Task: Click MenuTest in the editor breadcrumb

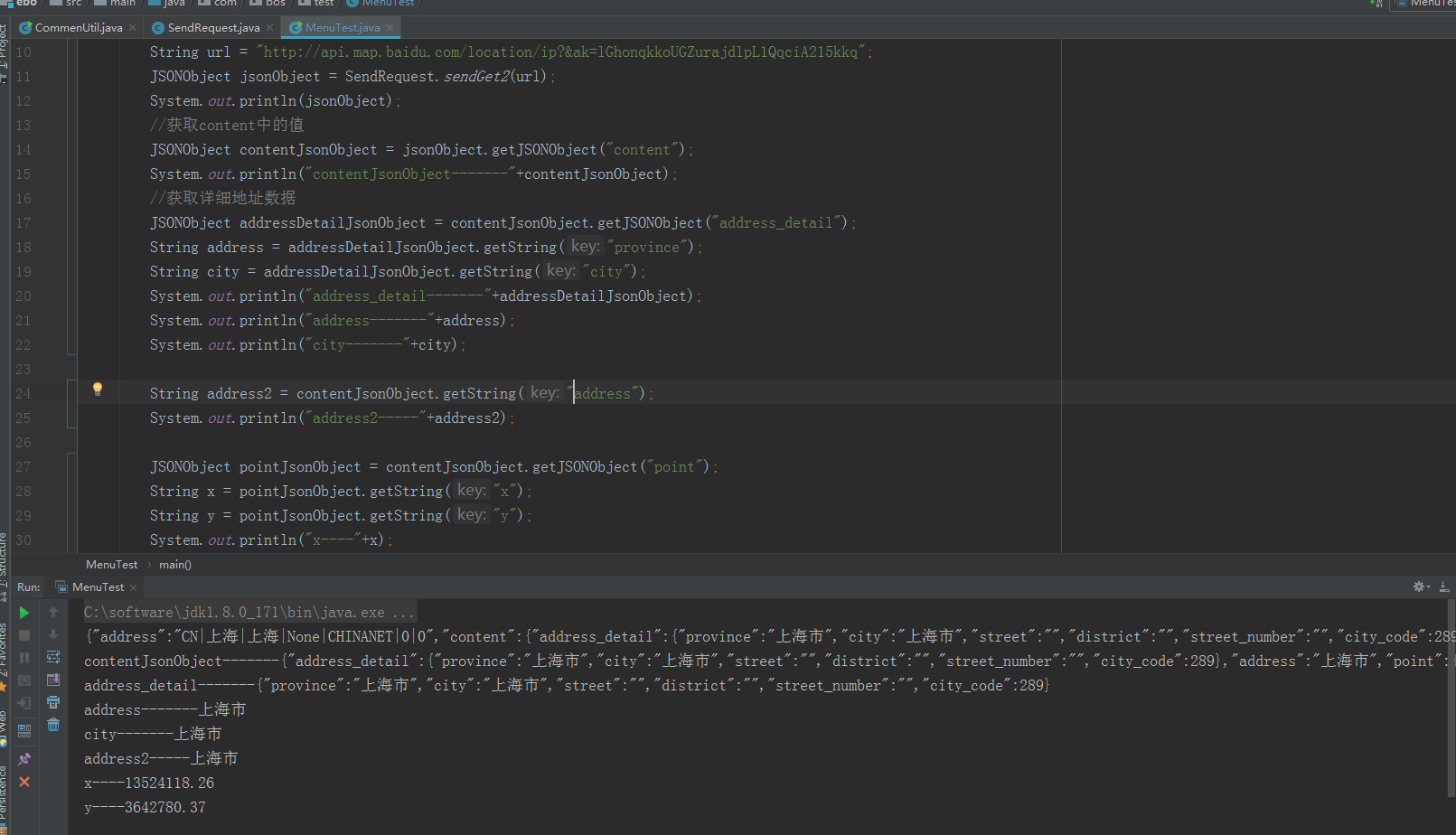Action: [112, 565]
